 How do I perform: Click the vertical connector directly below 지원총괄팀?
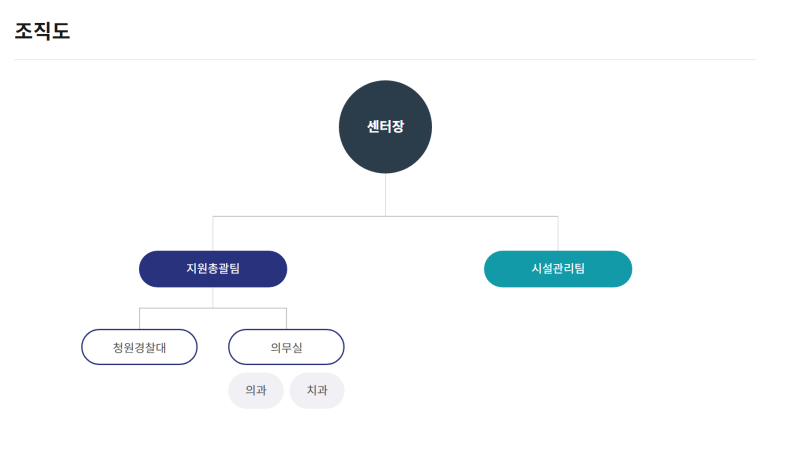click(213, 298)
